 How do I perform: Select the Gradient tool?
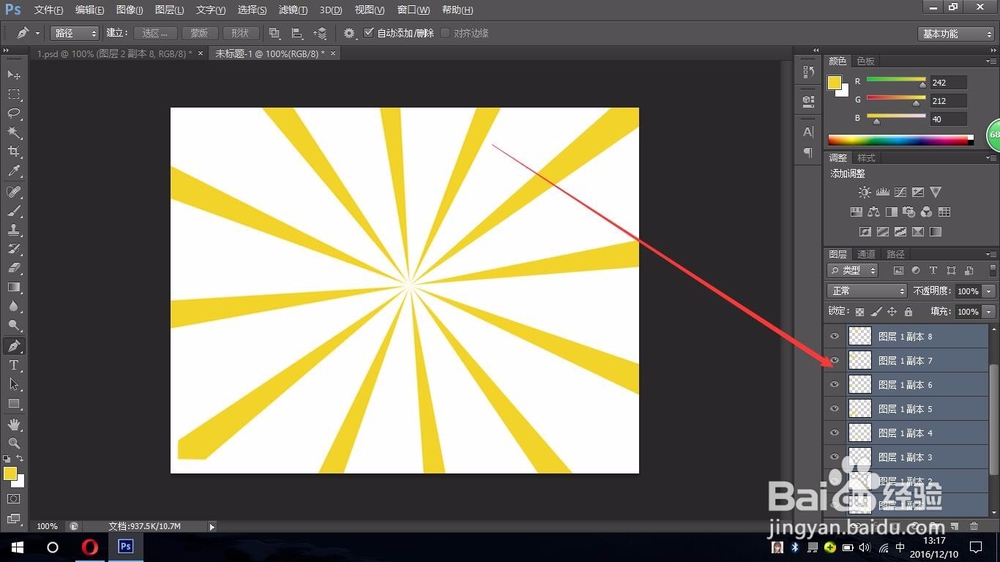coord(13,287)
